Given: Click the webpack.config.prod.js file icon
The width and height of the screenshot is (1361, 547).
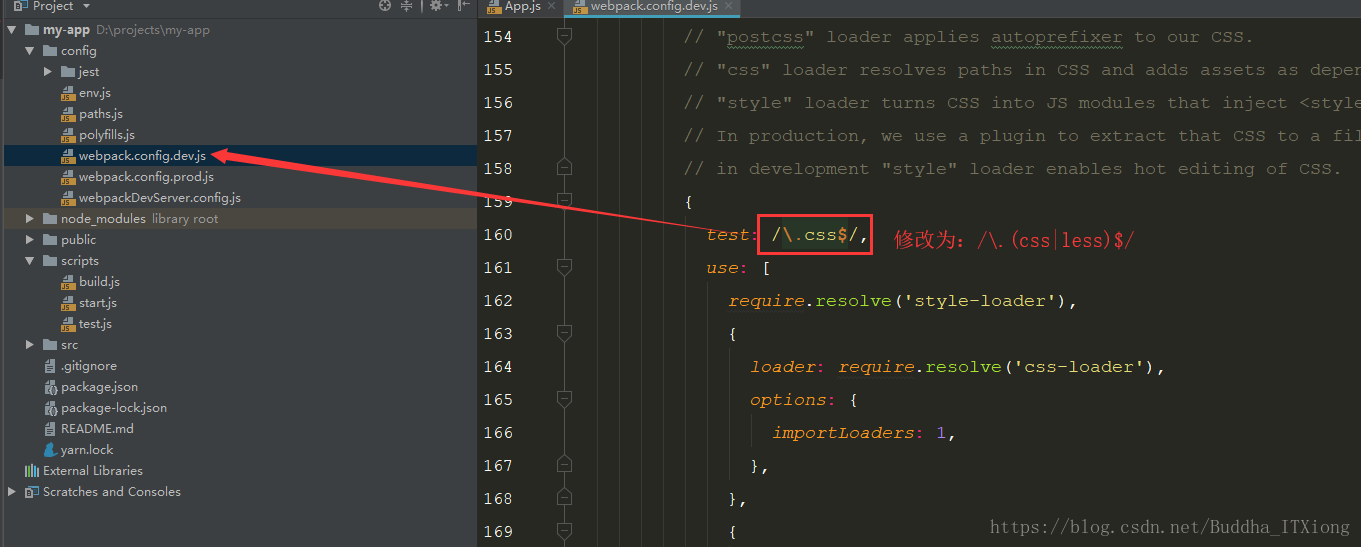Looking at the screenshot, I should 68,177.
